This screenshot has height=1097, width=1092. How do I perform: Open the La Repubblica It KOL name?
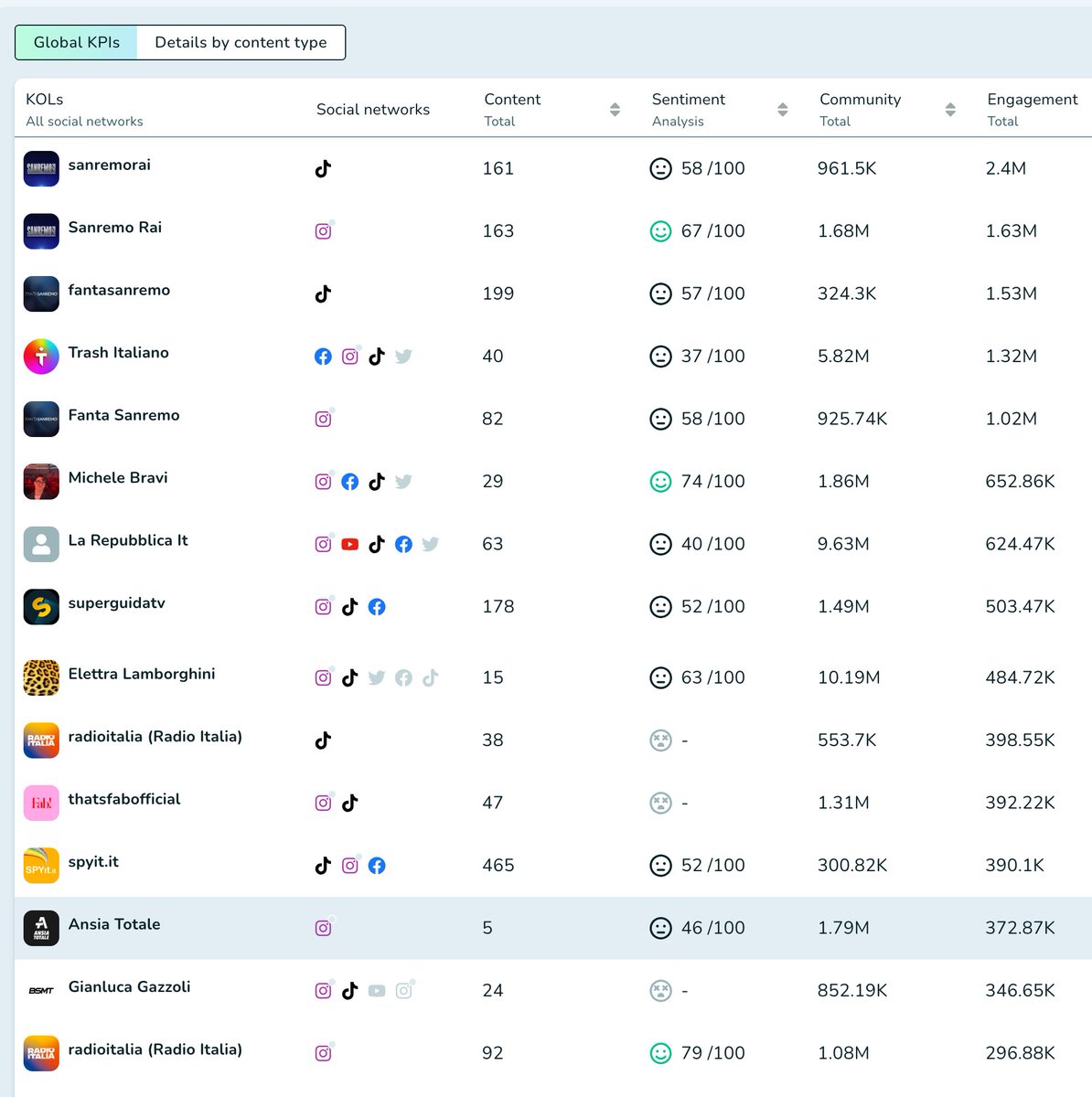tap(128, 540)
